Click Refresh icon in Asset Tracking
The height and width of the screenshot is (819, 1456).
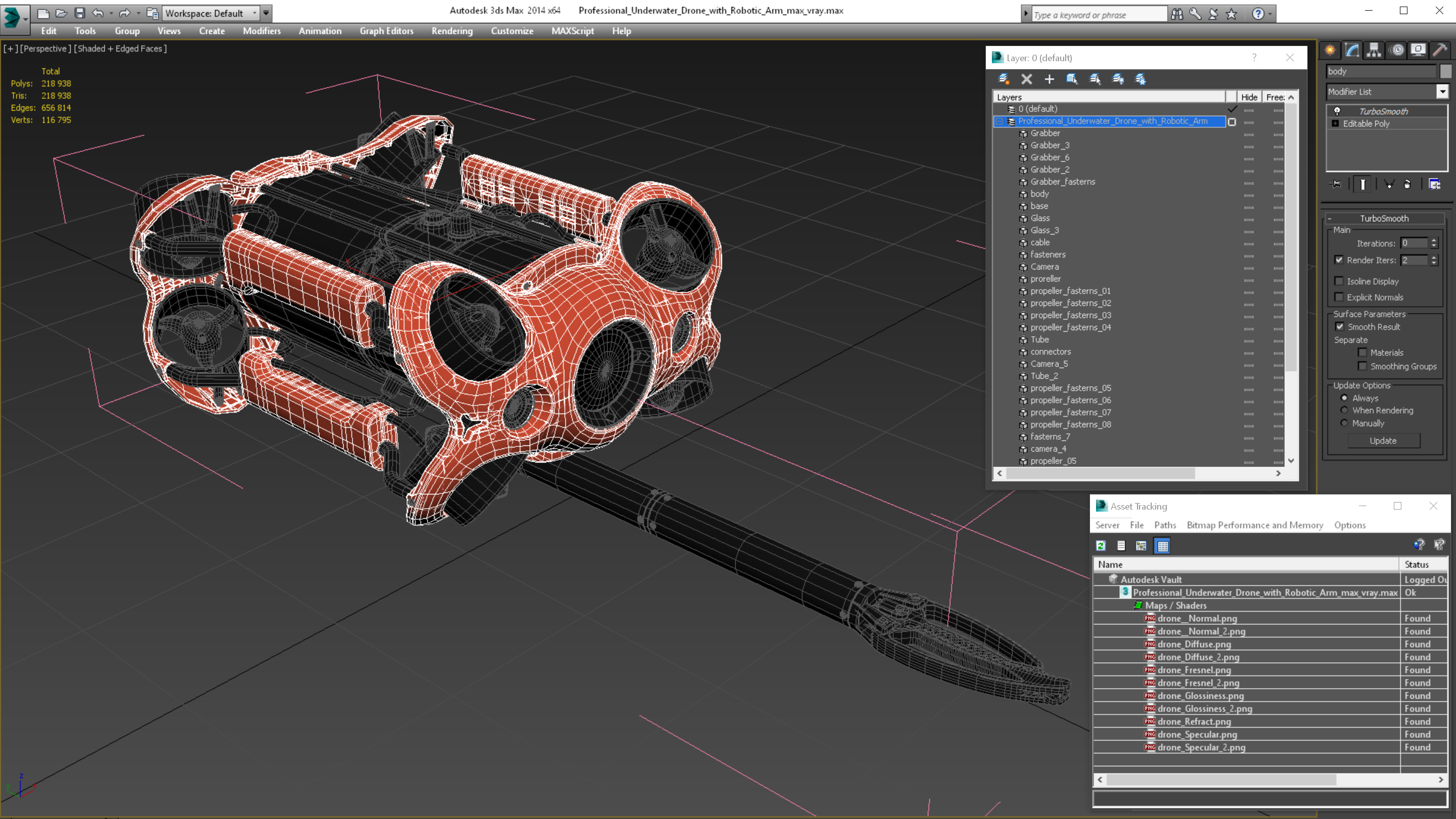pyautogui.click(x=1101, y=546)
